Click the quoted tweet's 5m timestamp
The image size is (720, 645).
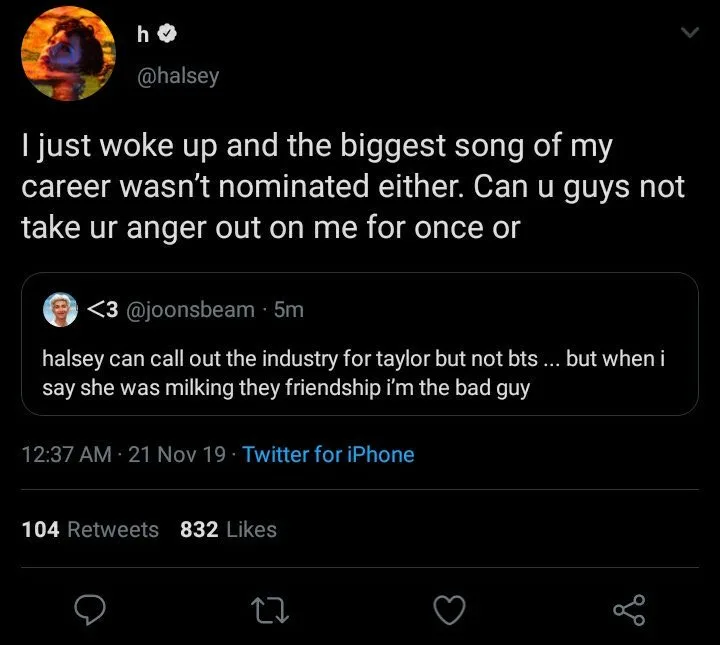pyautogui.click(x=288, y=310)
